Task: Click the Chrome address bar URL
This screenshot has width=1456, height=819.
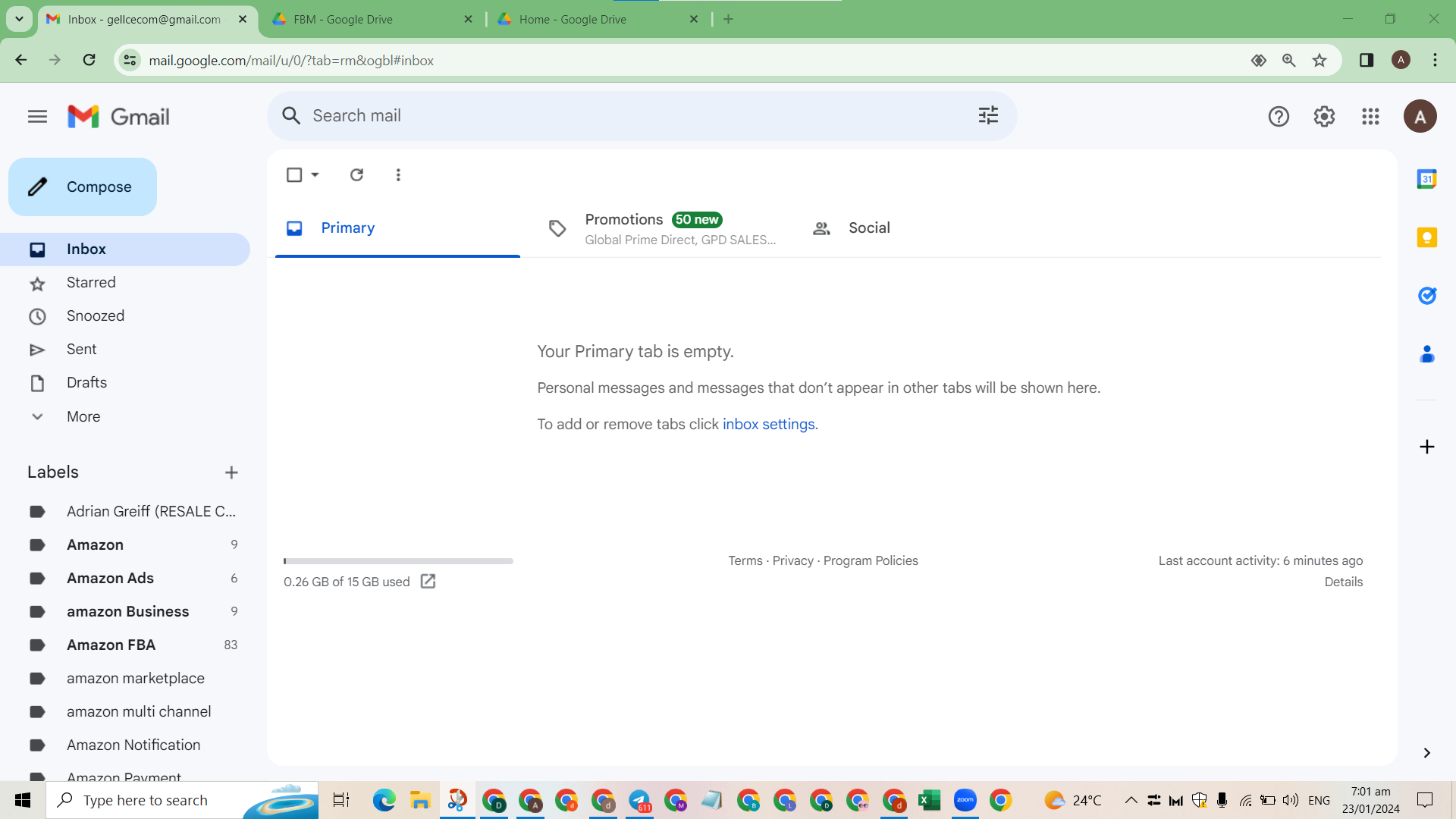Action: (x=291, y=60)
